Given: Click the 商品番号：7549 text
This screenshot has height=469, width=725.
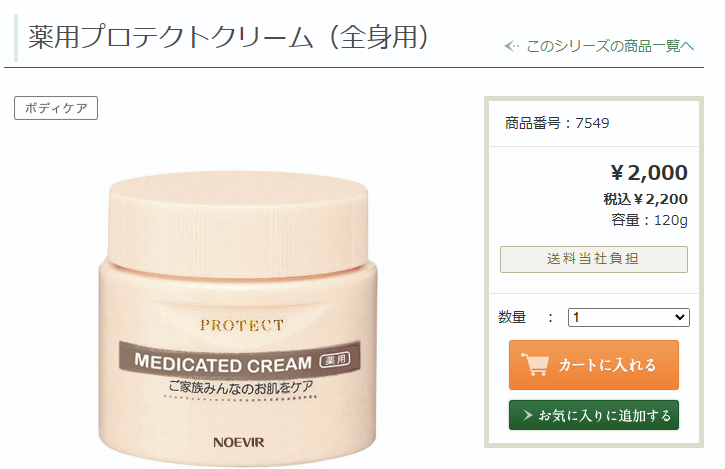Looking at the screenshot, I should pos(557,123).
